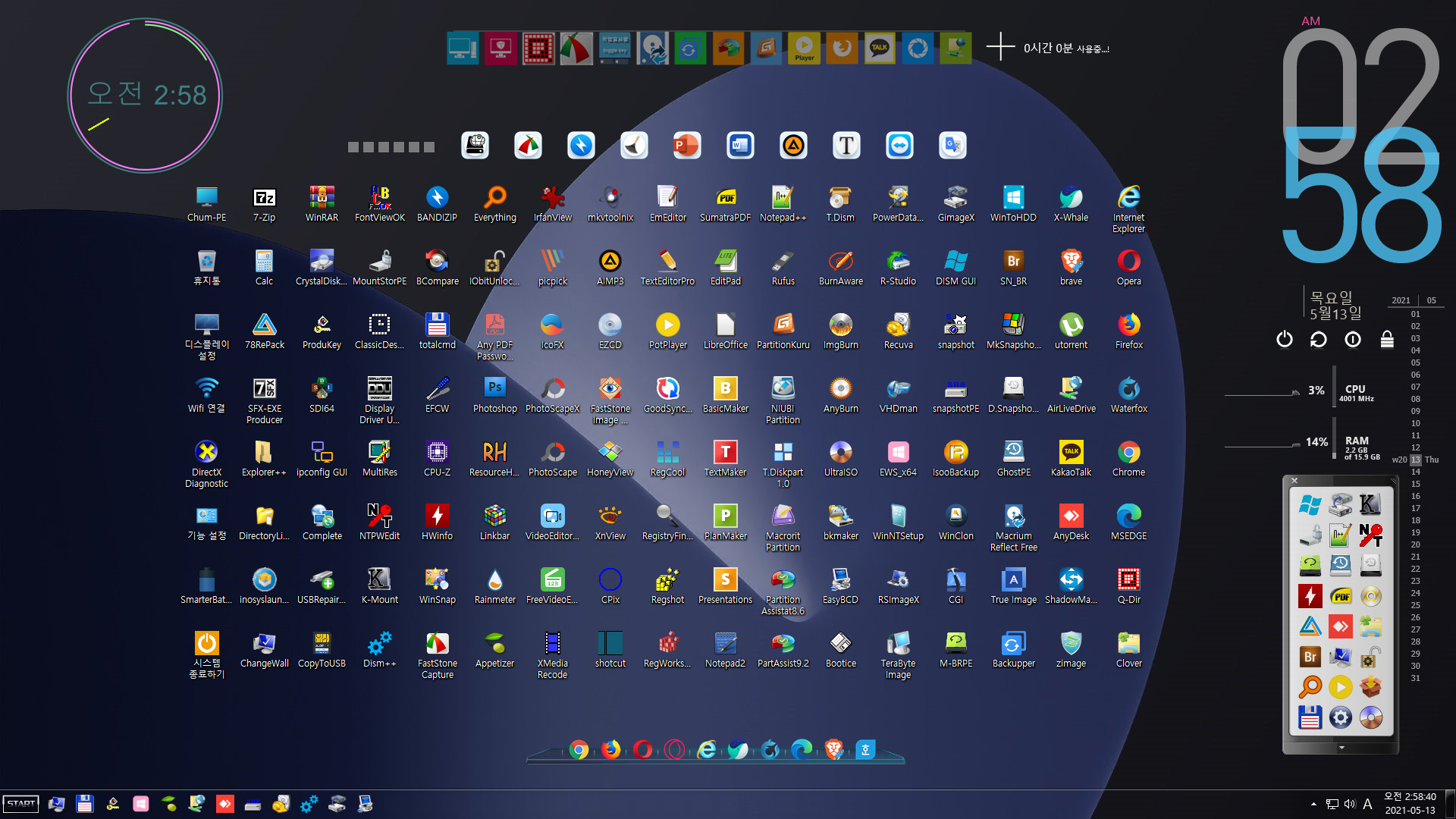Launch AIMP3 player icon
The height and width of the screenshot is (819, 1456).
pyautogui.click(x=610, y=267)
